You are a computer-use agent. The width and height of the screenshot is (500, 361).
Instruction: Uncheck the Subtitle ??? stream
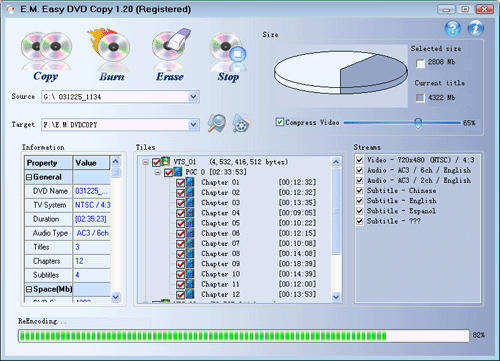pyautogui.click(x=359, y=221)
